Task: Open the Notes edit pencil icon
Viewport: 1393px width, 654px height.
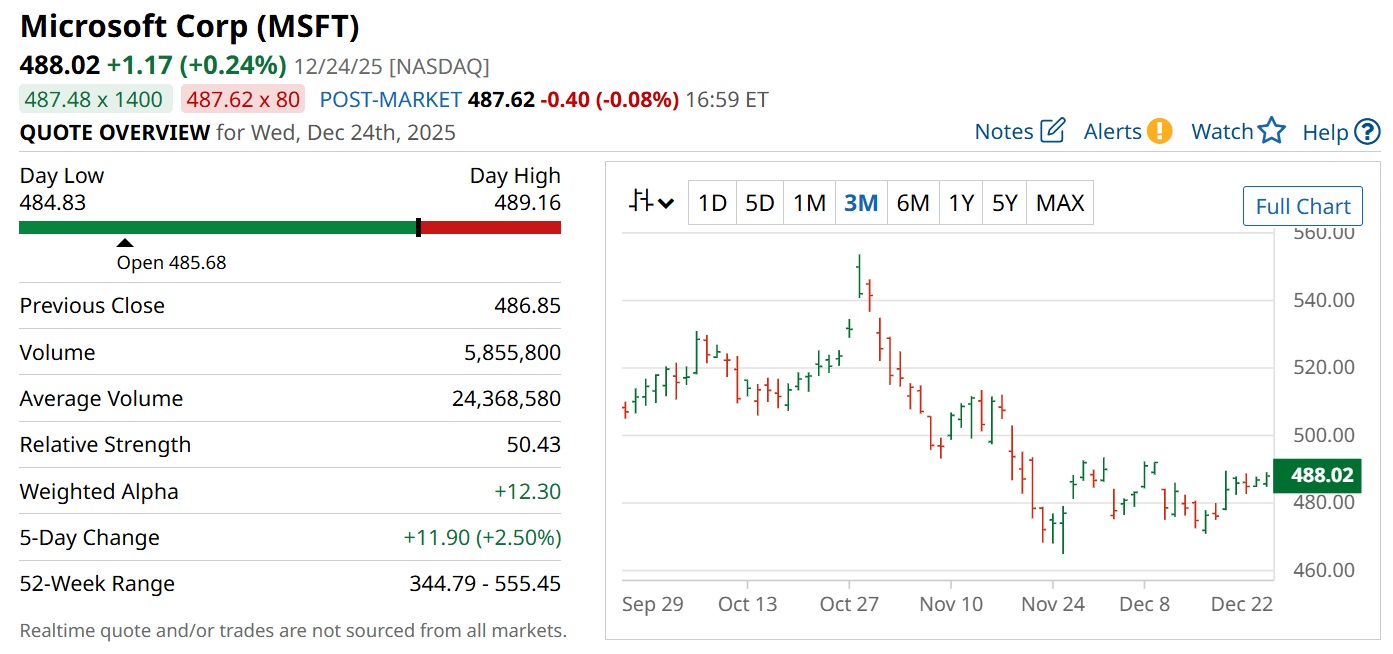Action: click(x=1053, y=130)
